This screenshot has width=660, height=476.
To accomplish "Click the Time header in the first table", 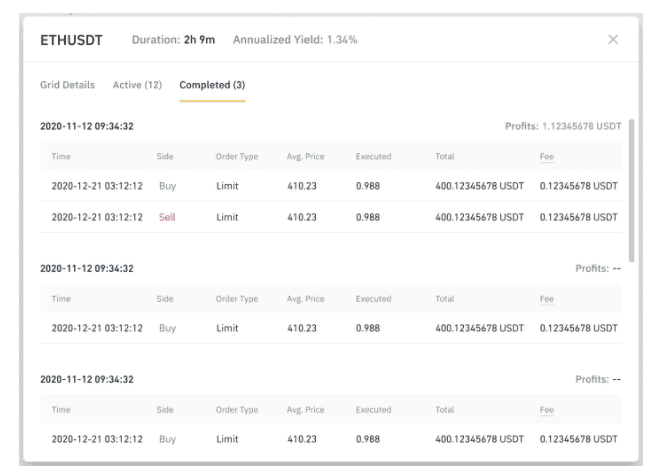I will point(61,157).
